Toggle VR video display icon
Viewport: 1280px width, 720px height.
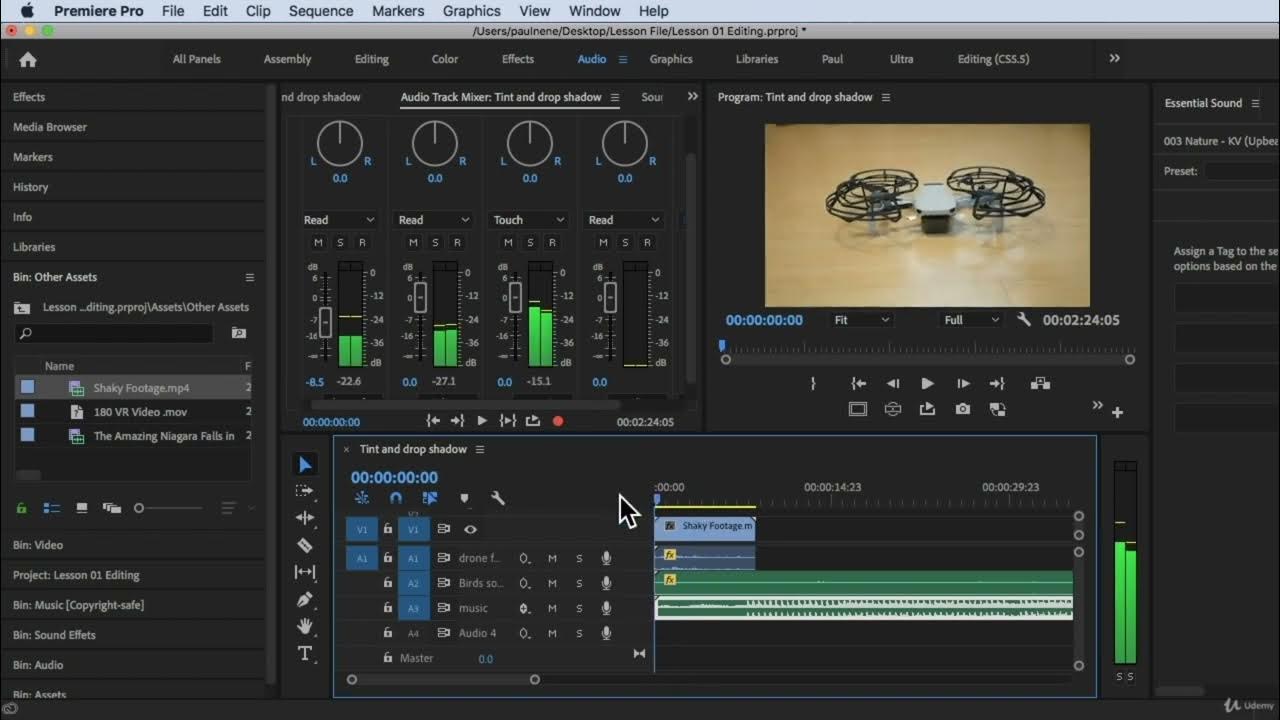(892, 409)
